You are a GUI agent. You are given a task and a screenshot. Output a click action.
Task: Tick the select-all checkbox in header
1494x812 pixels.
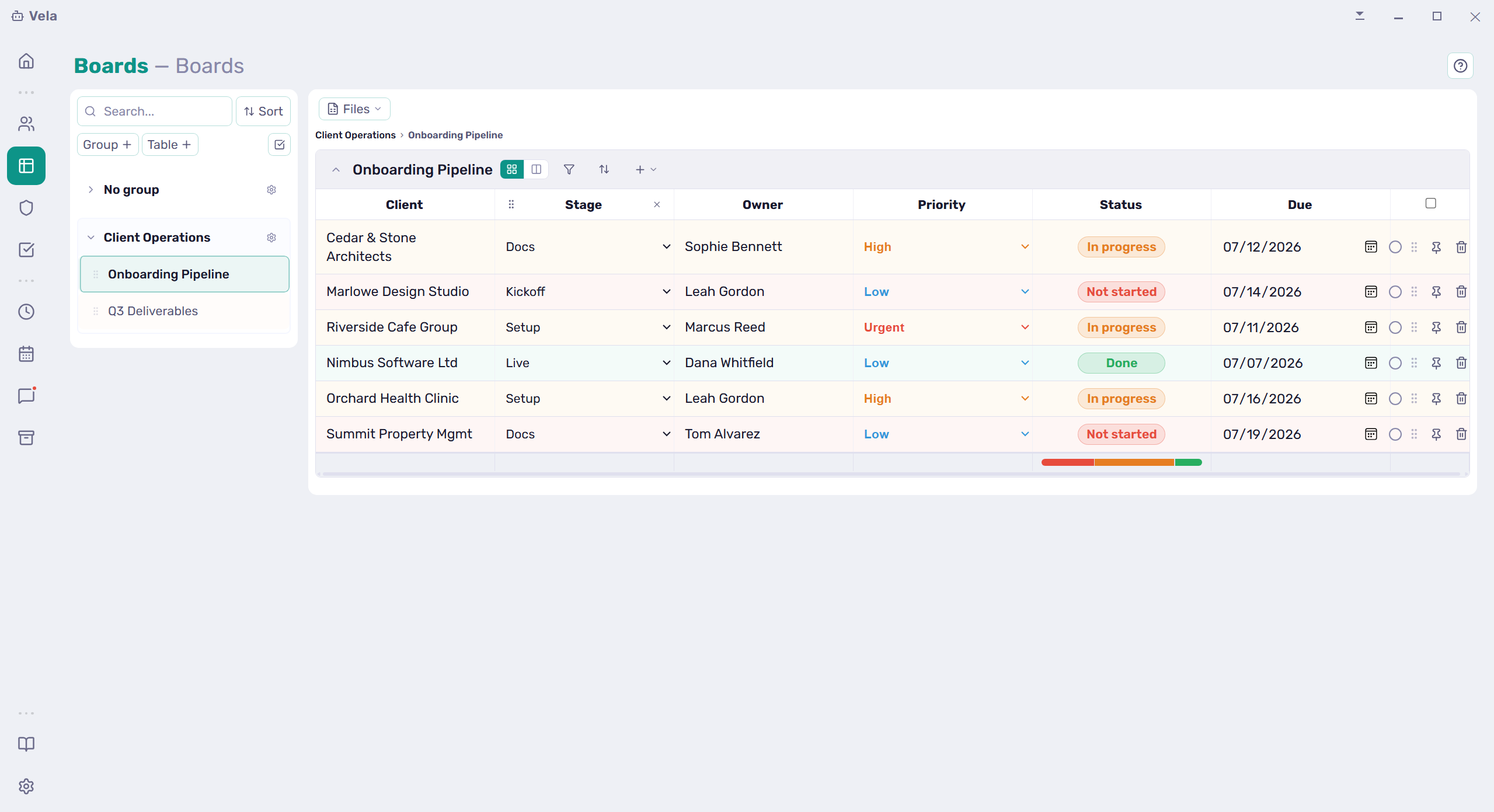[1430, 203]
